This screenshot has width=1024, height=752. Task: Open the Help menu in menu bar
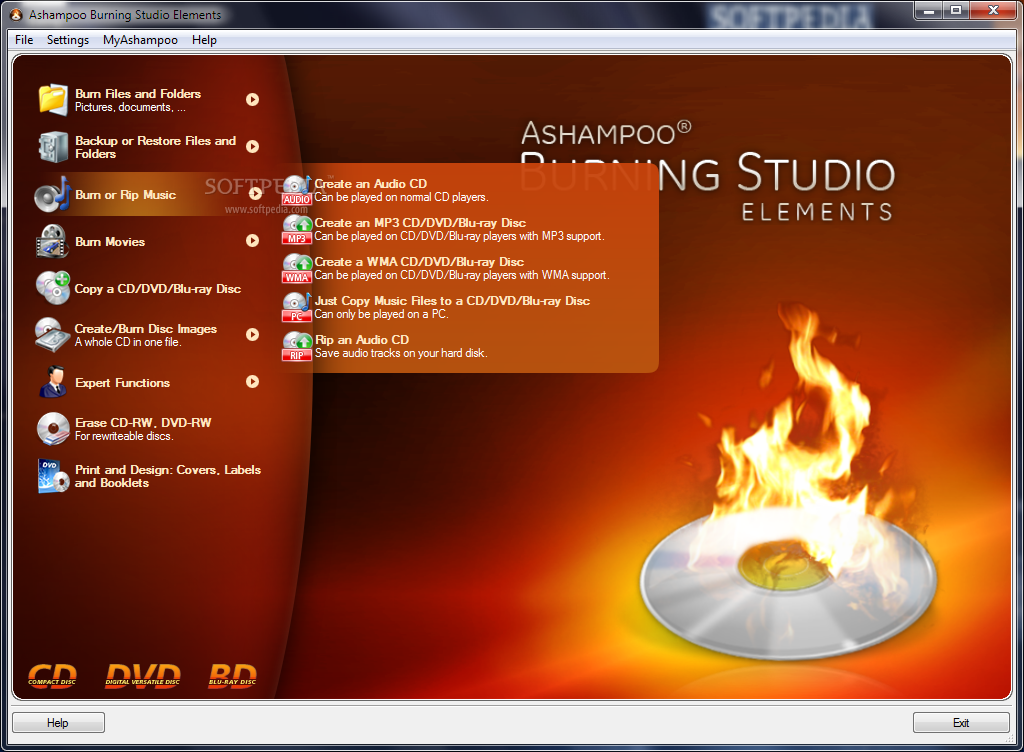204,40
